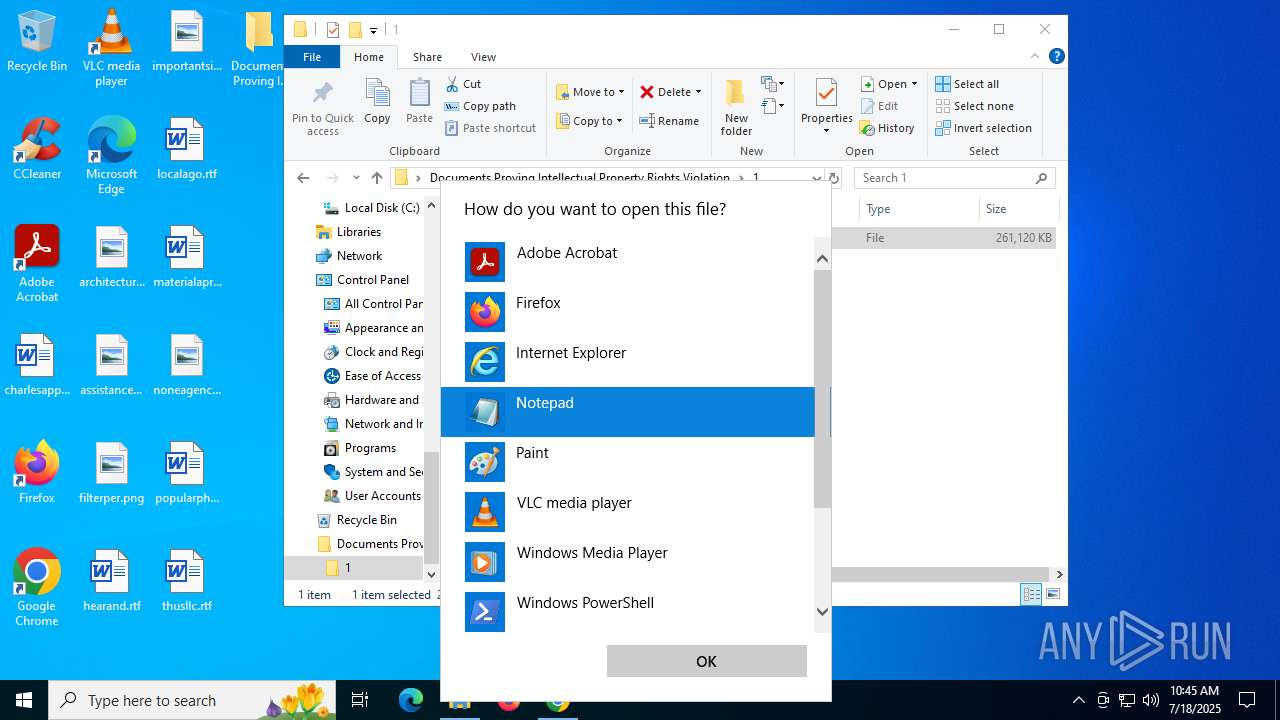Choose Windows Media Player in the list
This screenshot has width=1280, height=720.
[x=628, y=562]
